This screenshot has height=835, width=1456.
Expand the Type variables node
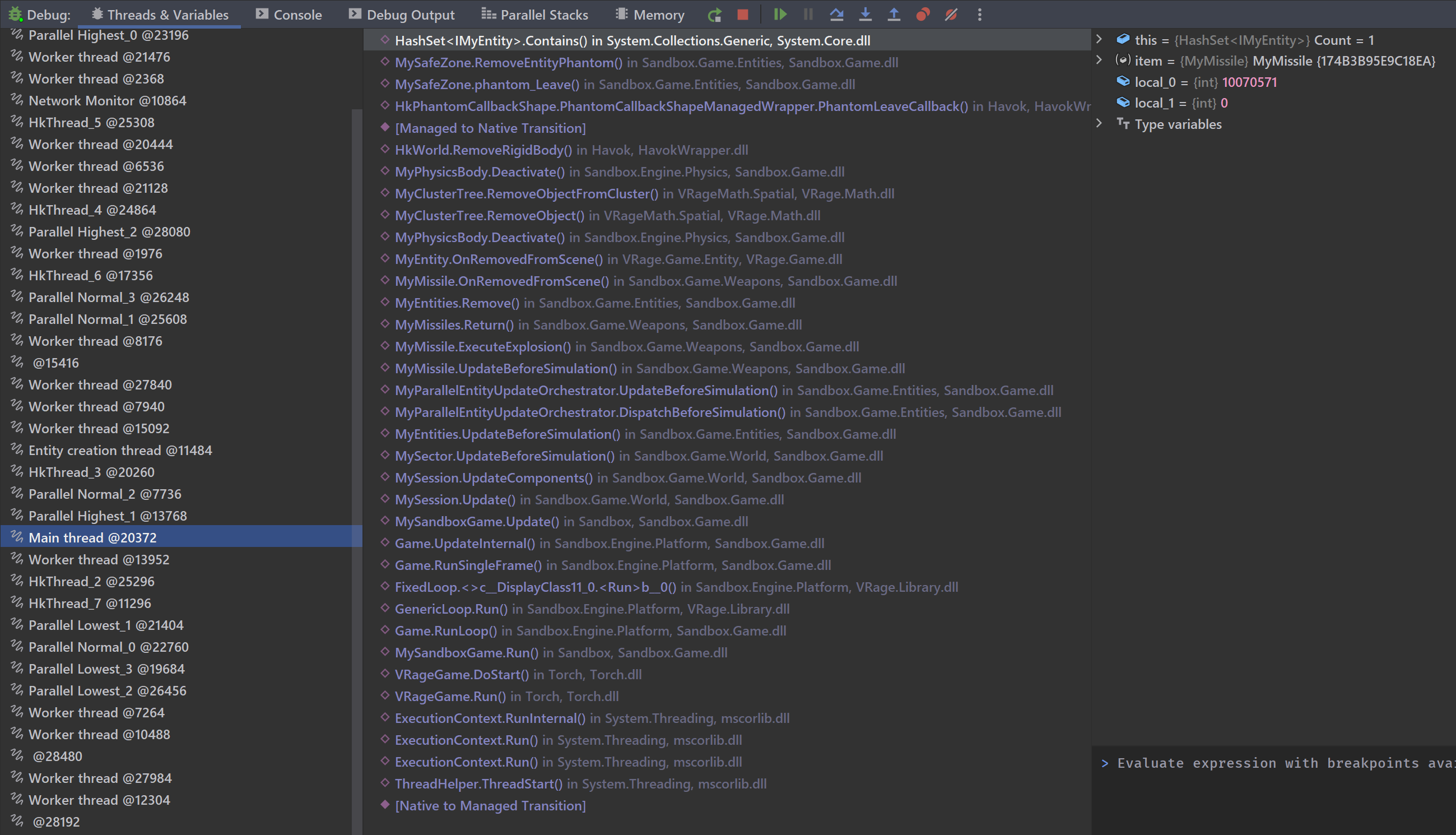(x=1099, y=124)
